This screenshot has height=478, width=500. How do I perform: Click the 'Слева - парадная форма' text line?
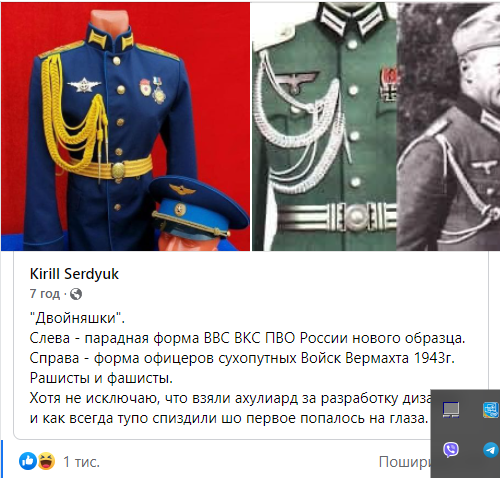click(x=247, y=338)
